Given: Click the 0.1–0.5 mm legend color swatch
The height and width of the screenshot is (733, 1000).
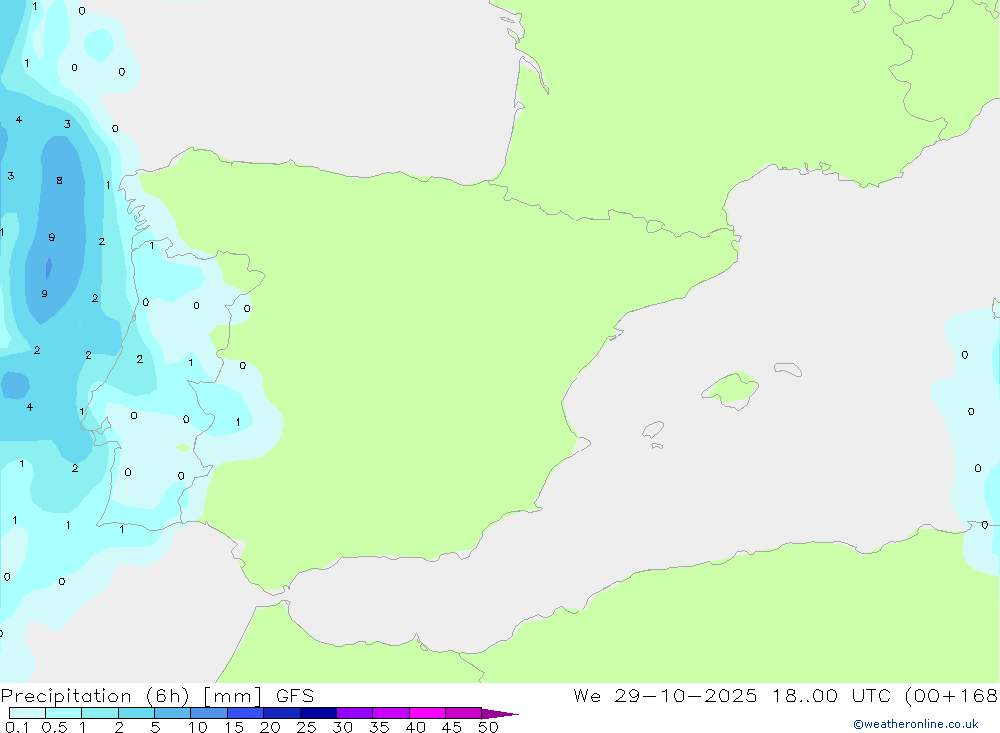Looking at the screenshot, I should 27,713.
